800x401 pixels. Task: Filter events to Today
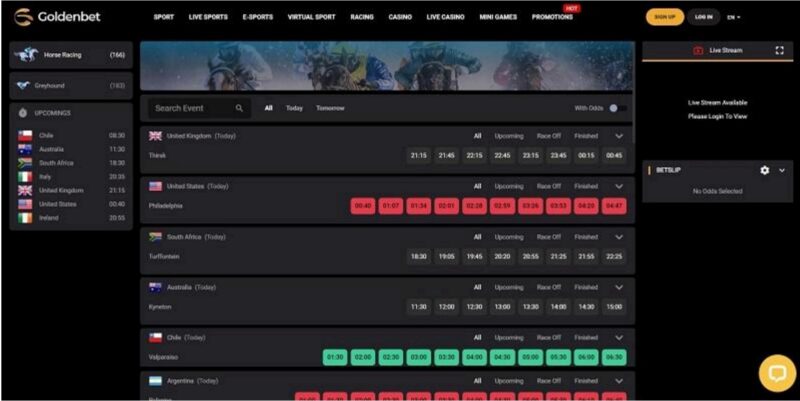294,108
